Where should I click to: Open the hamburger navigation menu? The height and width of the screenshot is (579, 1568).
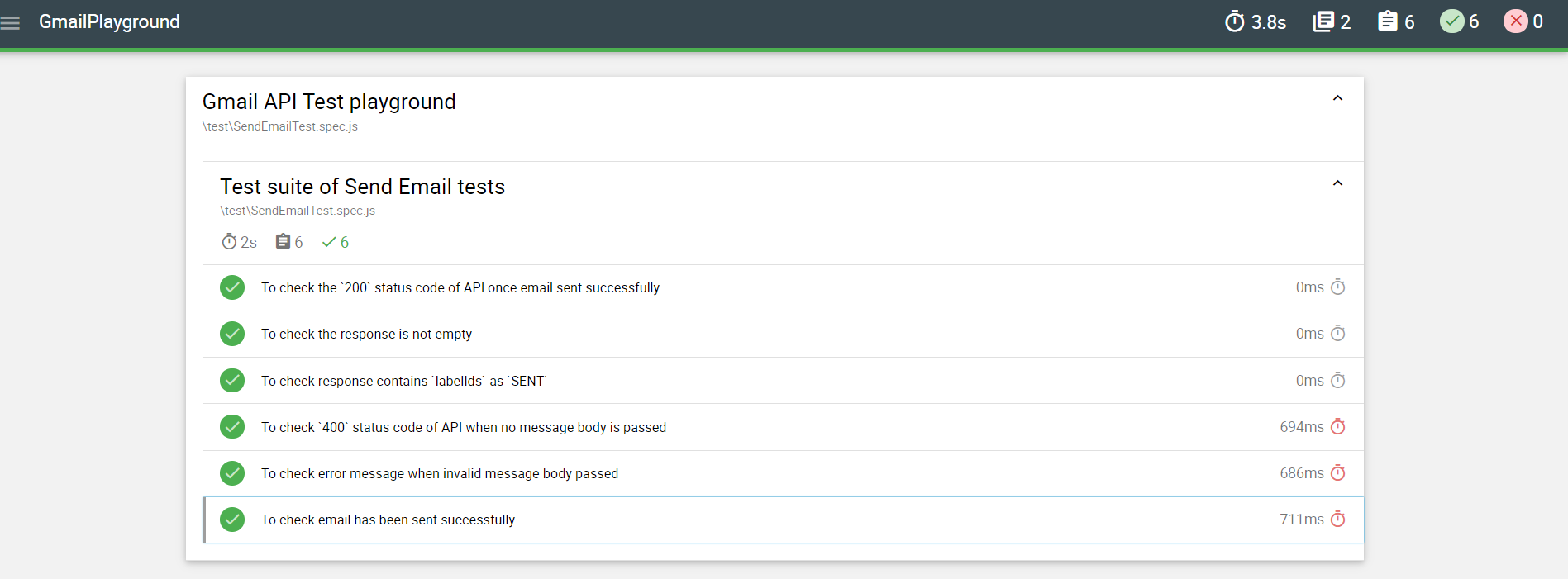[10, 23]
